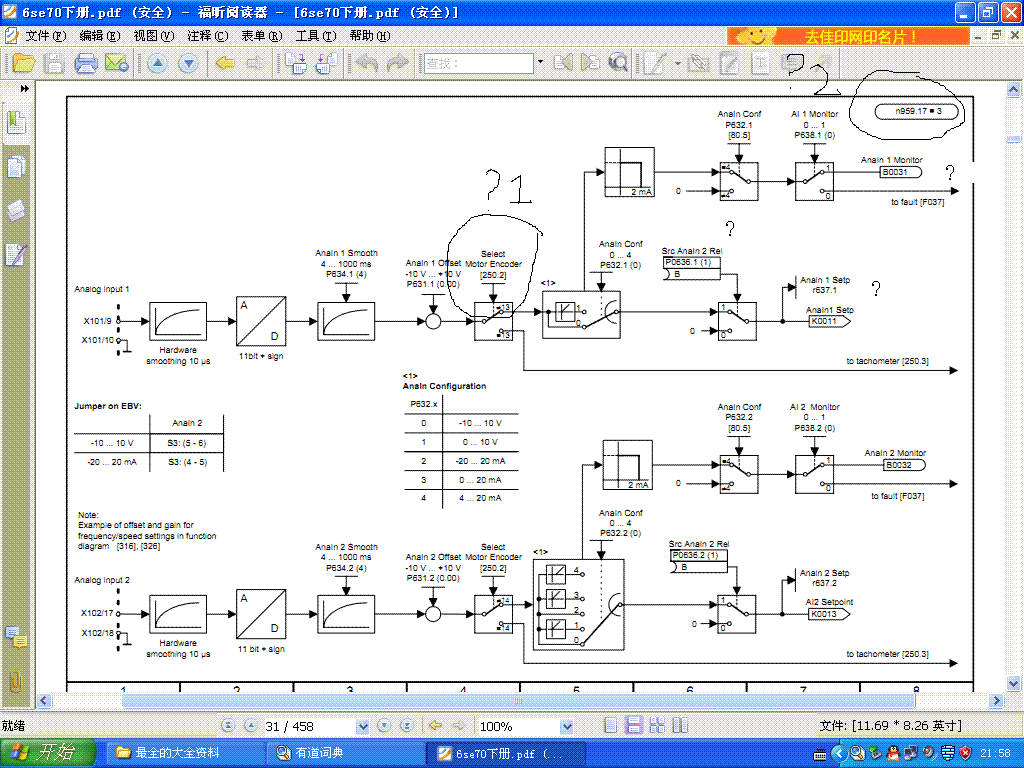Open the 帮助 menu

tap(370, 36)
